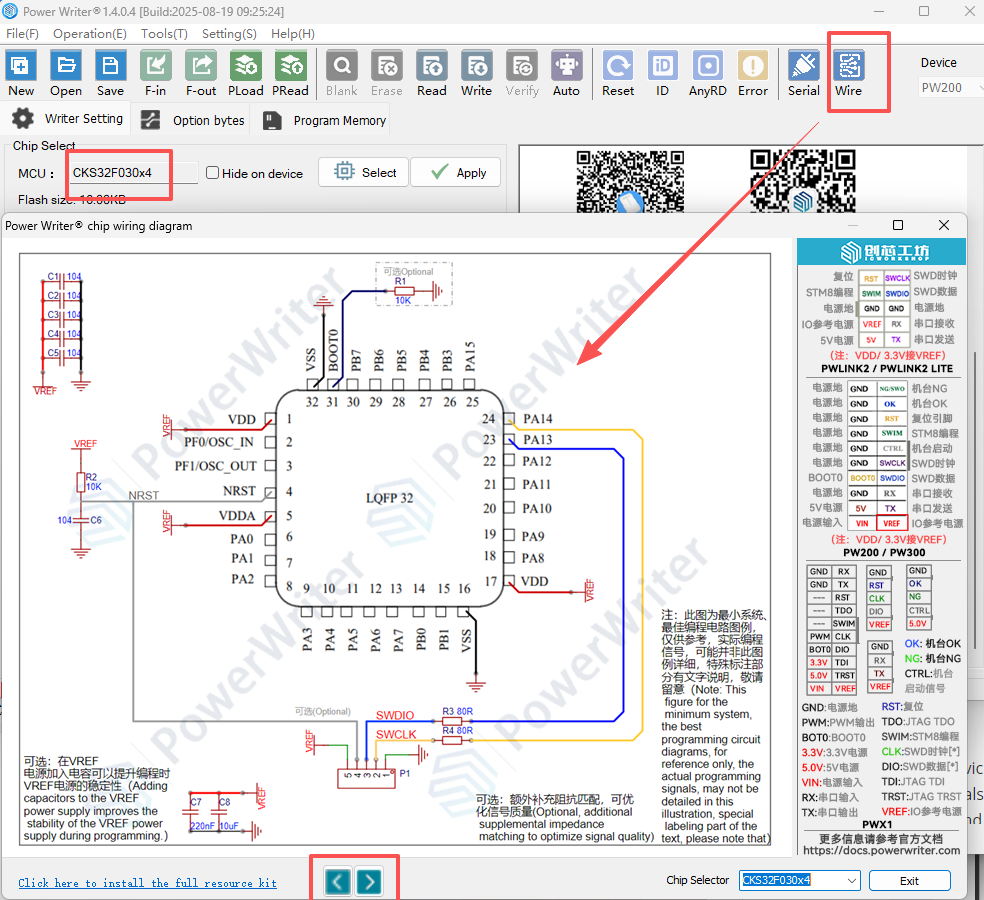Show the next wiring diagram page
The width and height of the screenshot is (984, 900).
click(369, 882)
